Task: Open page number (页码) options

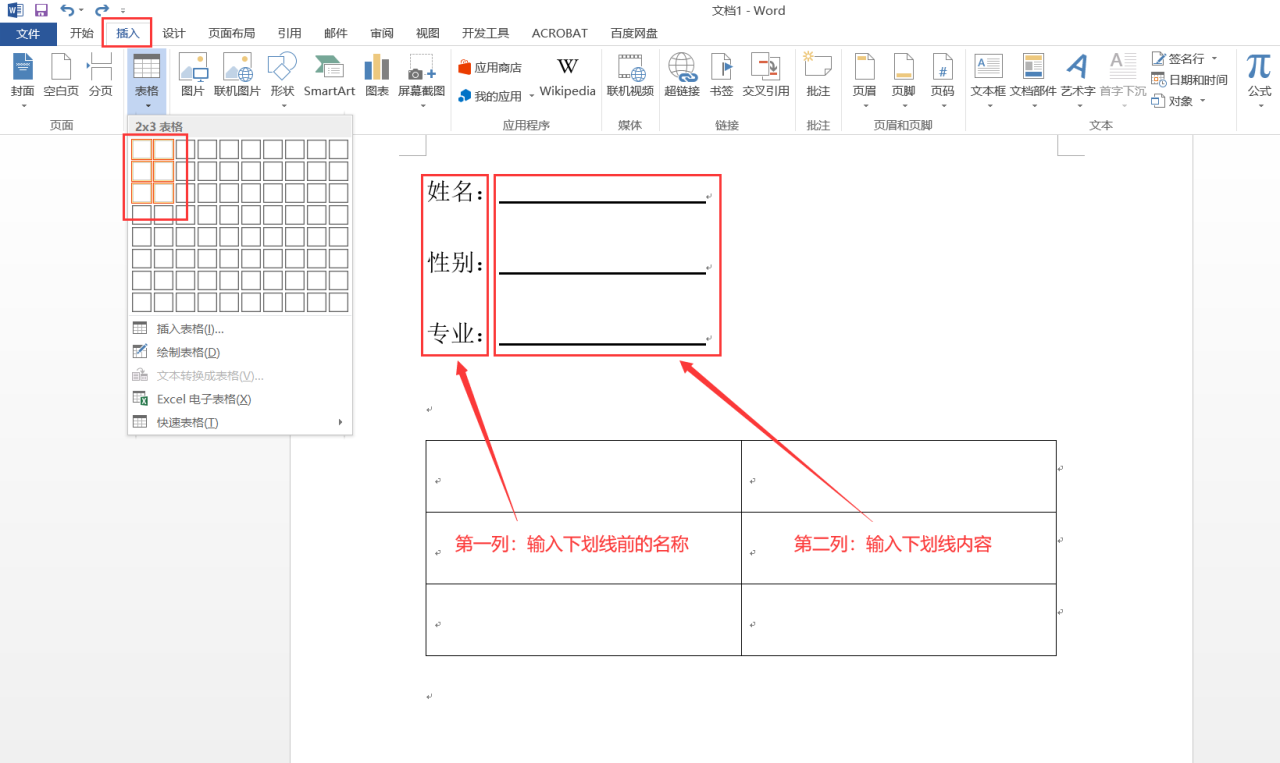Action: [x=942, y=80]
